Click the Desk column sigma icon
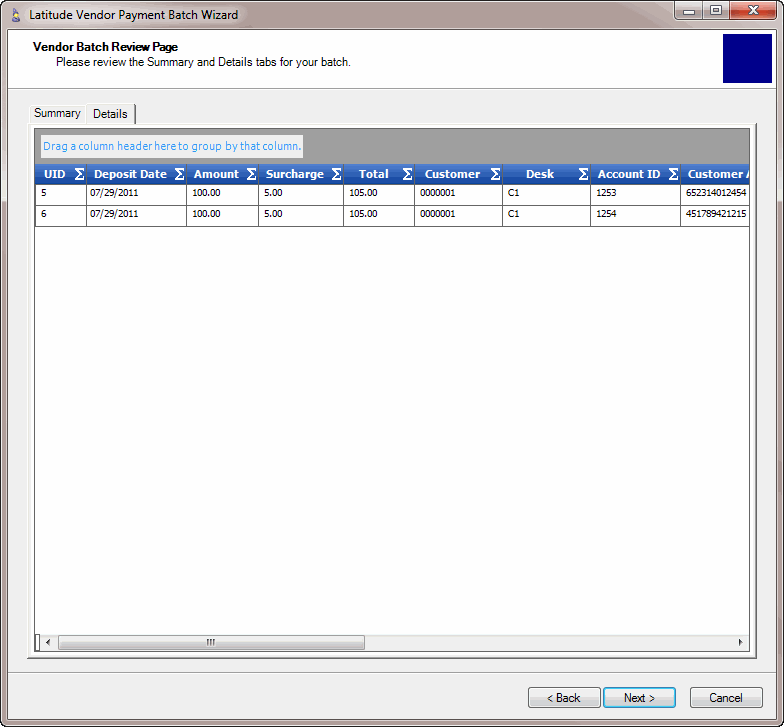 point(583,174)
